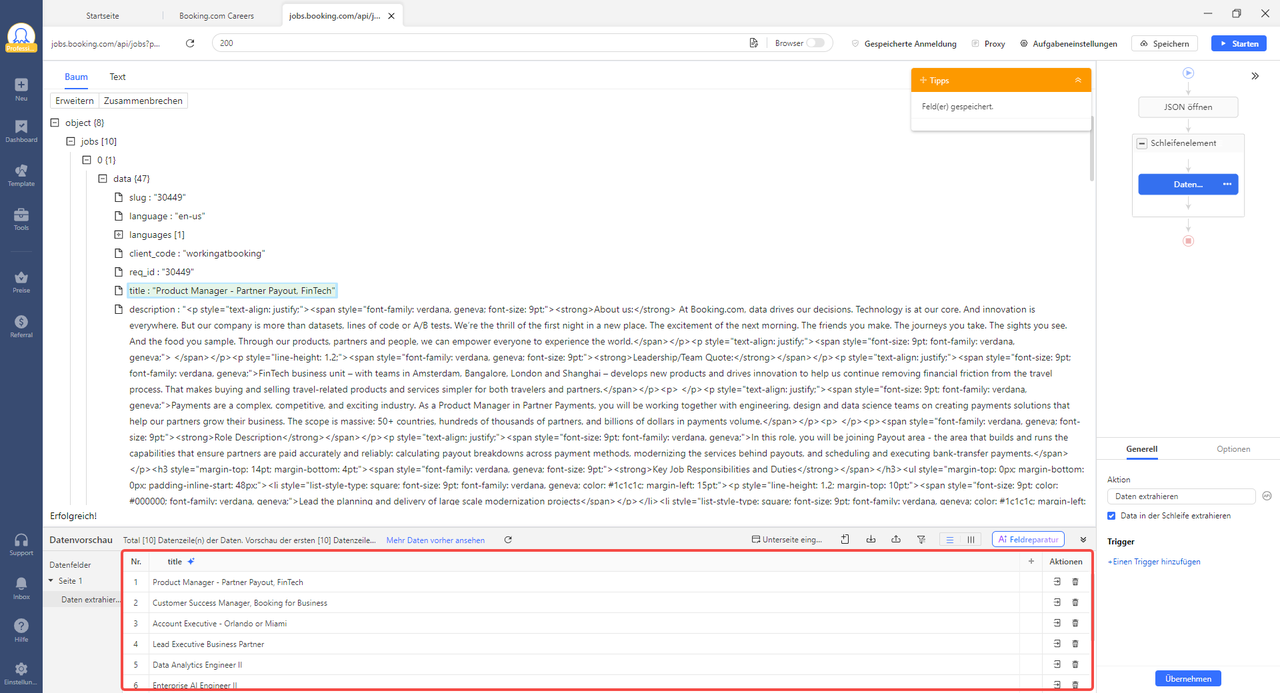Select the Baum tab

76,77
